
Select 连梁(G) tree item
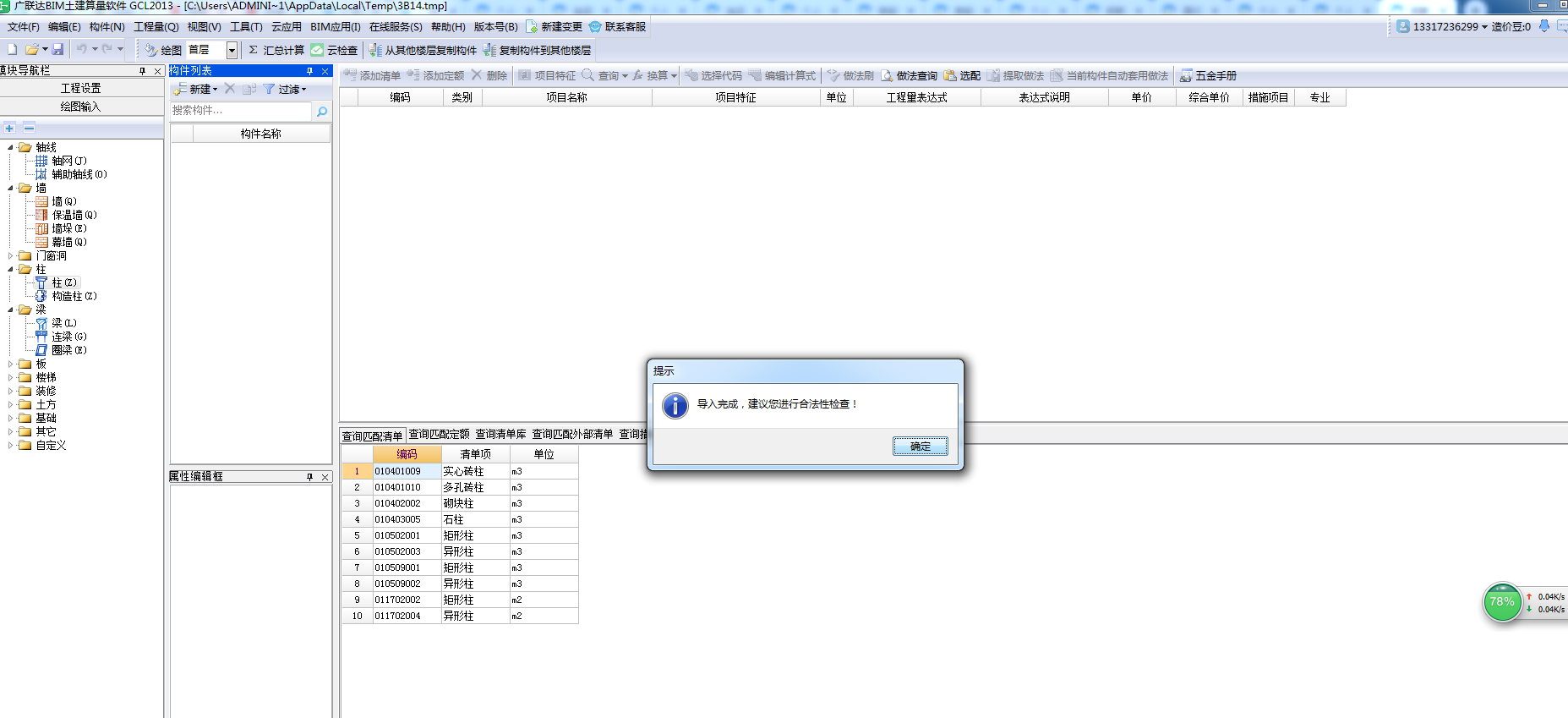pyautogui.click(x=68, y=337)
